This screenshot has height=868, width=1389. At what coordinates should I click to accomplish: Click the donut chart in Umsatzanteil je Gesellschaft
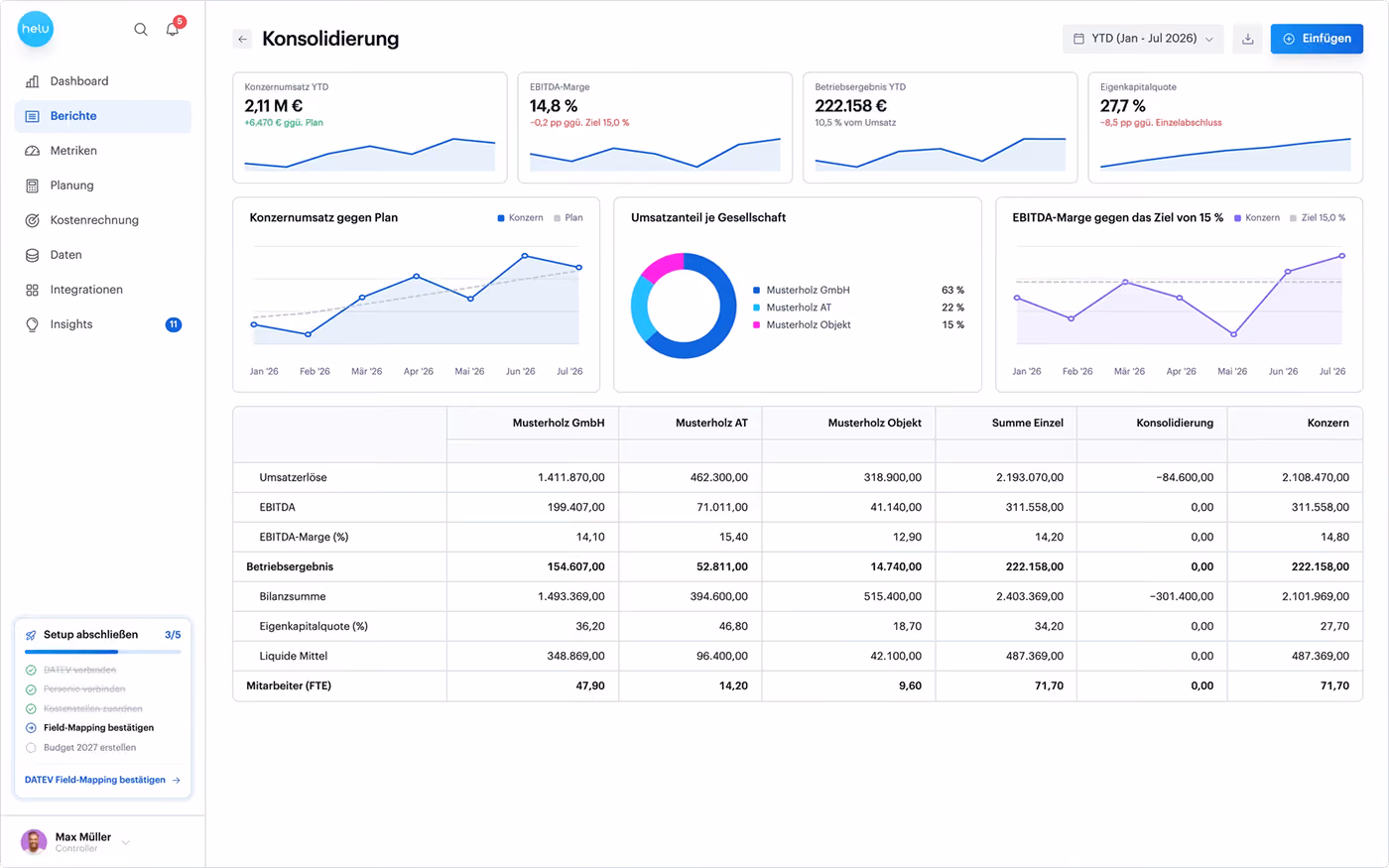pyautogui.click(x=684, y=306)
